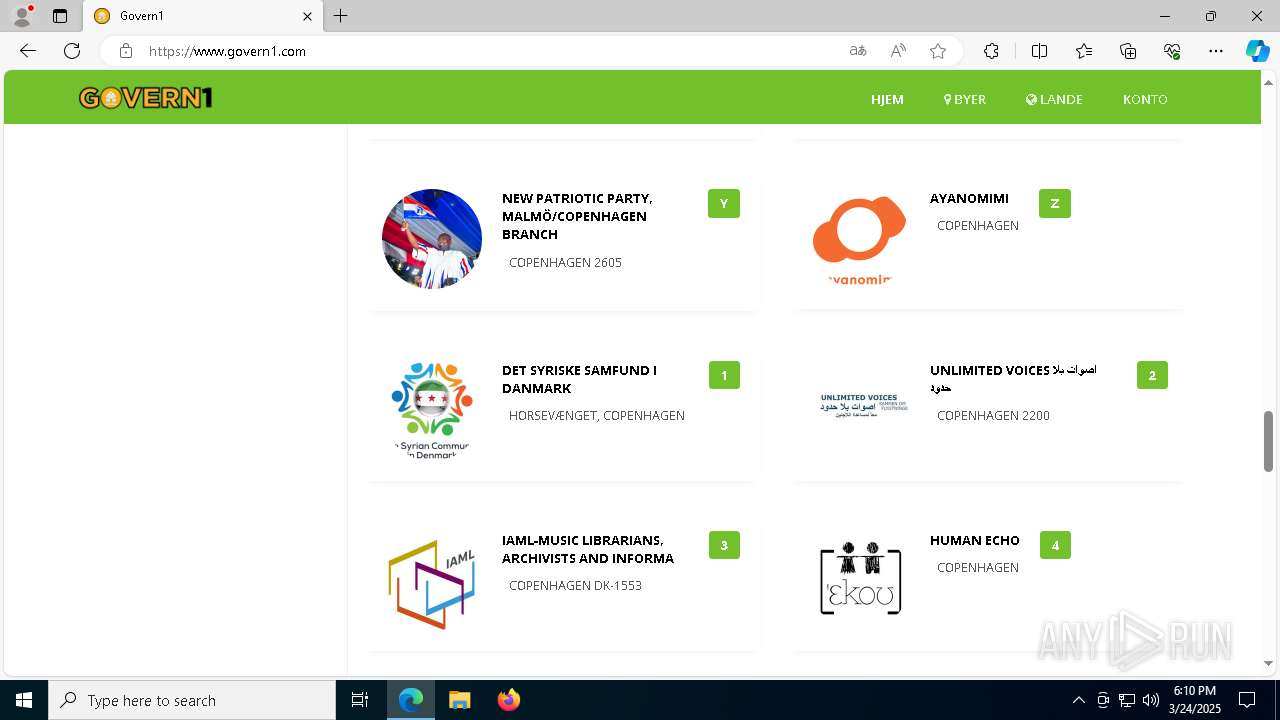Viewport: 1280px width, 720px height.
Task: Open the Windows Start menu
Action: coord(24,700)
